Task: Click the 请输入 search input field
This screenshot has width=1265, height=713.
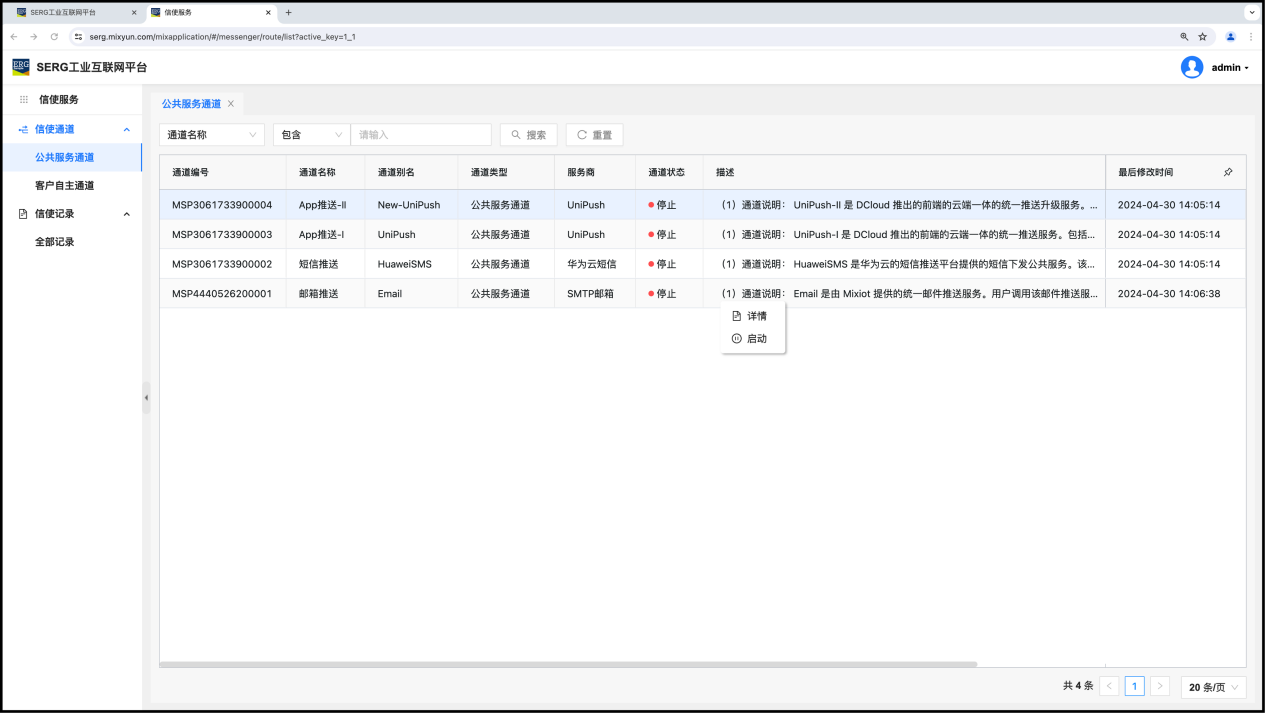Action: [420, 135]
